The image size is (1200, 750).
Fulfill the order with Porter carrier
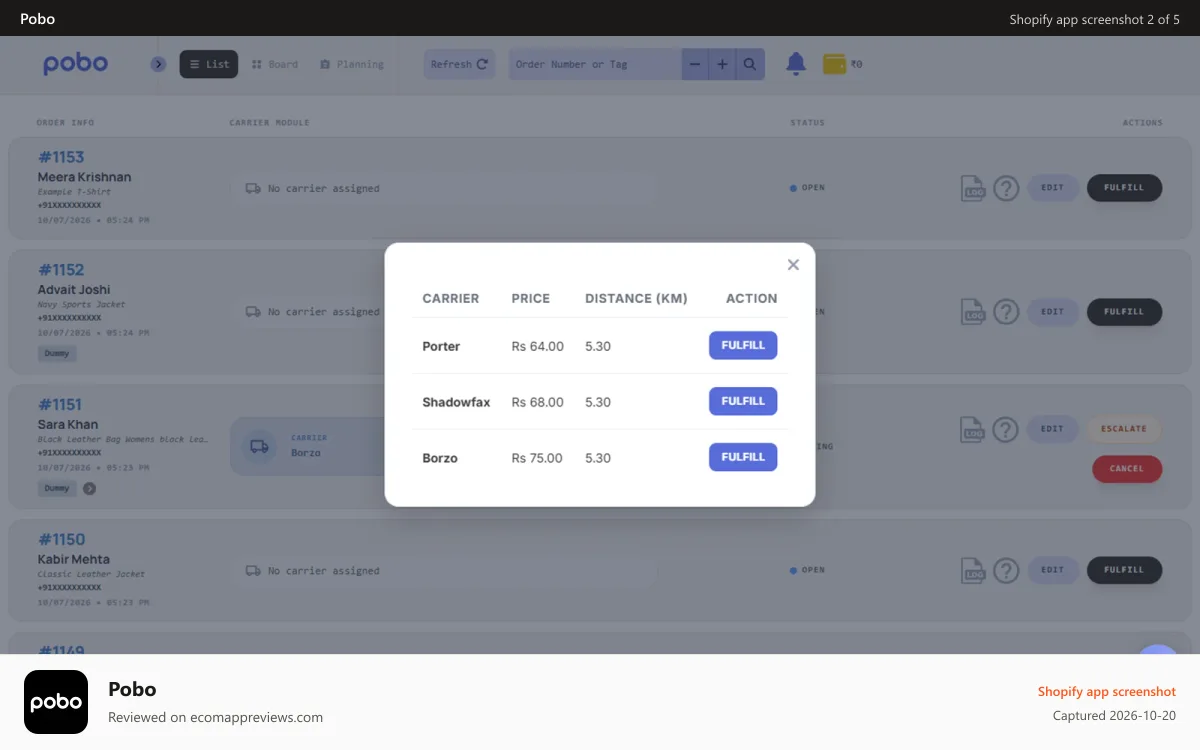coord(743,345)
